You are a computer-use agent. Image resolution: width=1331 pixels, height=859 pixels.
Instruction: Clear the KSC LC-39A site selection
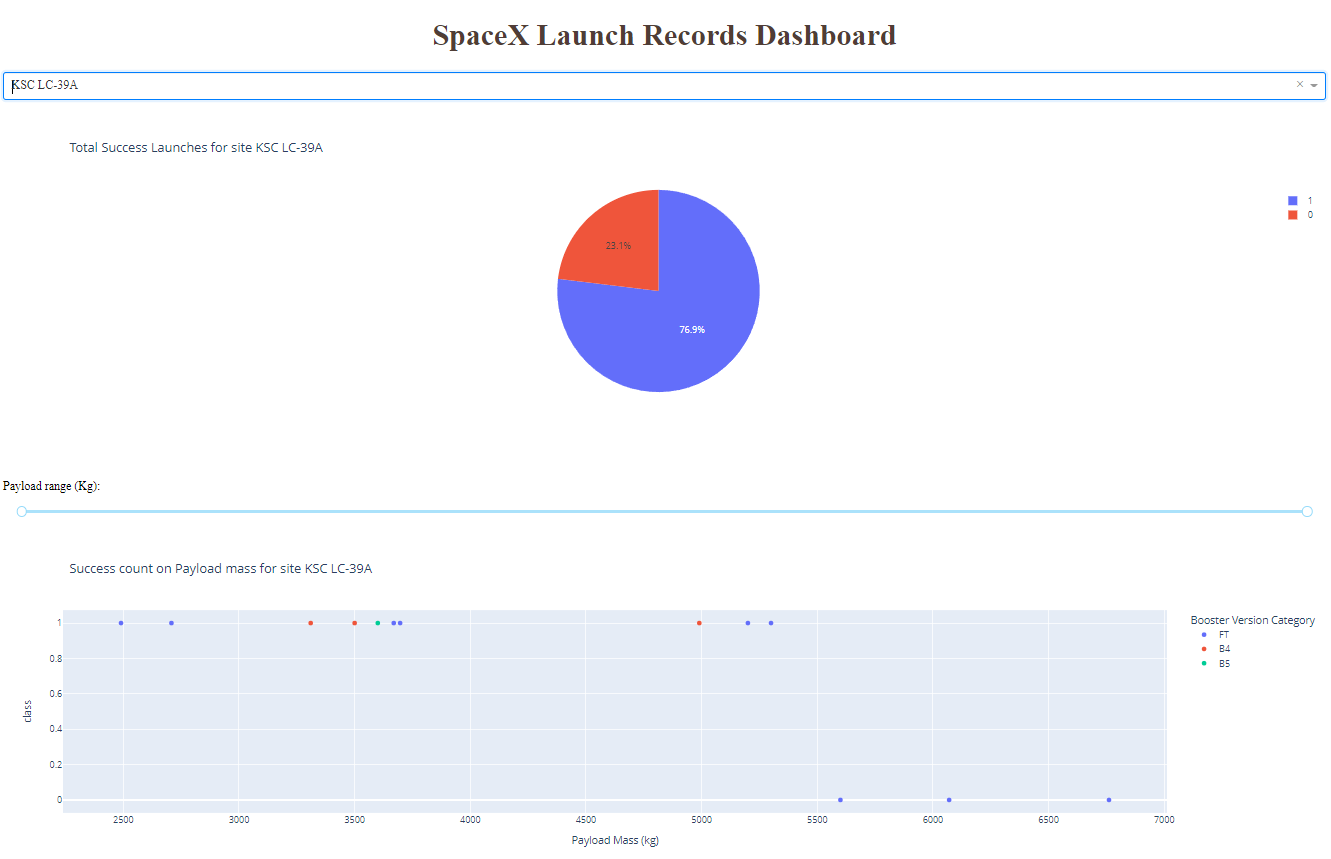(1299, 85)
